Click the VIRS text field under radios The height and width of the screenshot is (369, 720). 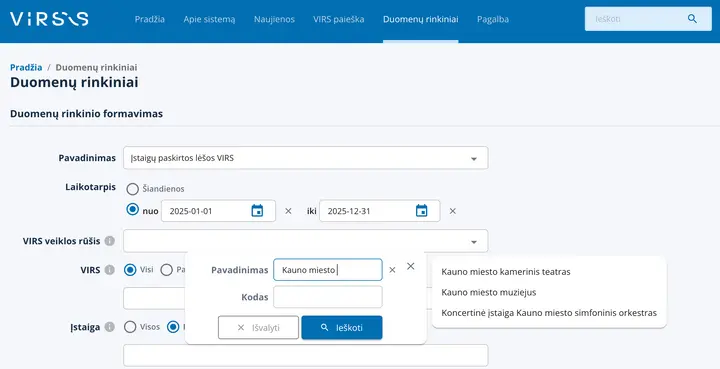pyautogui.click(x=154, y=298)
